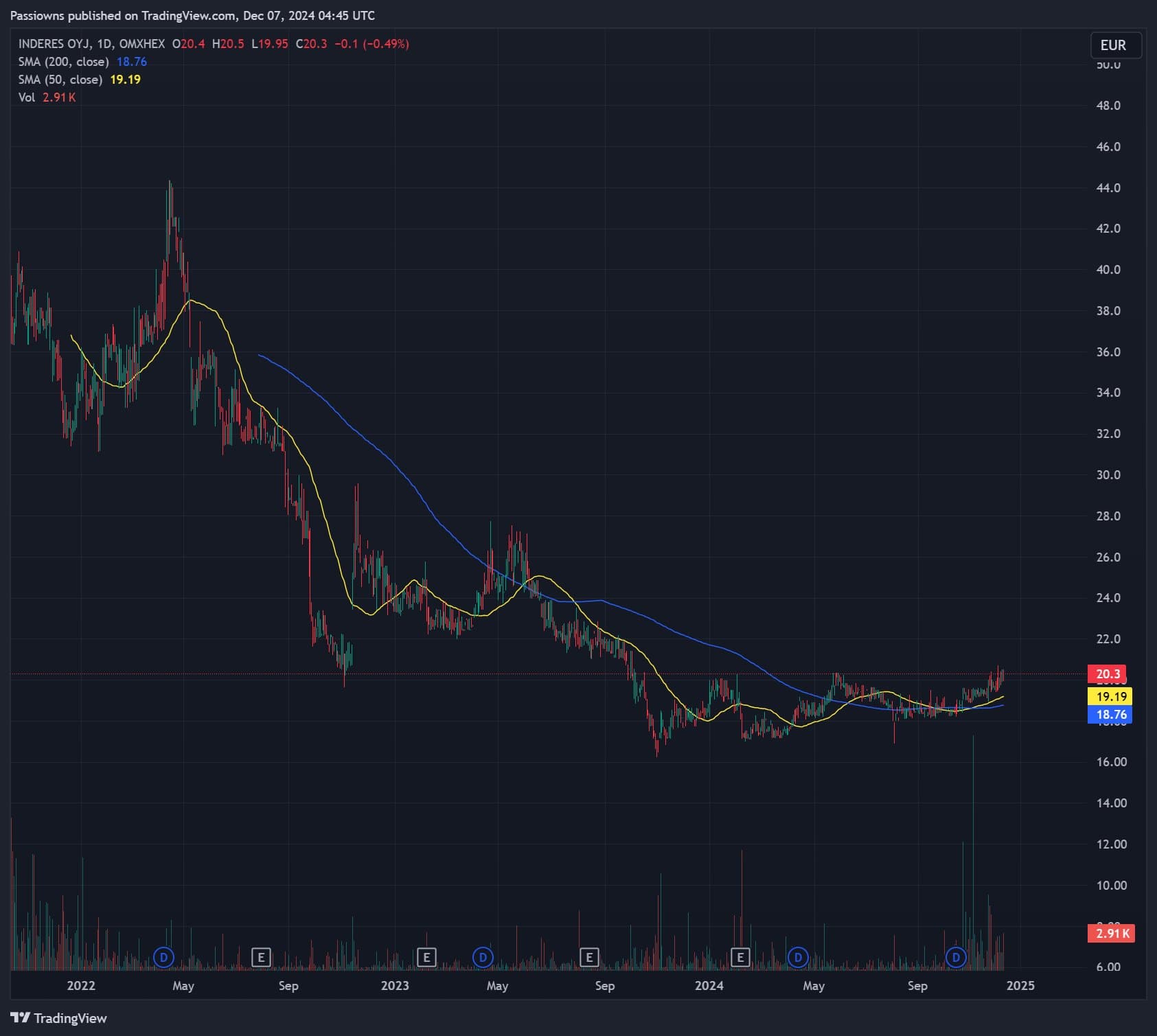The width and height of the screenshot is (1157, 1036).
Task: Open the dividend marker after Sep 2024
Action: (956, 956)
